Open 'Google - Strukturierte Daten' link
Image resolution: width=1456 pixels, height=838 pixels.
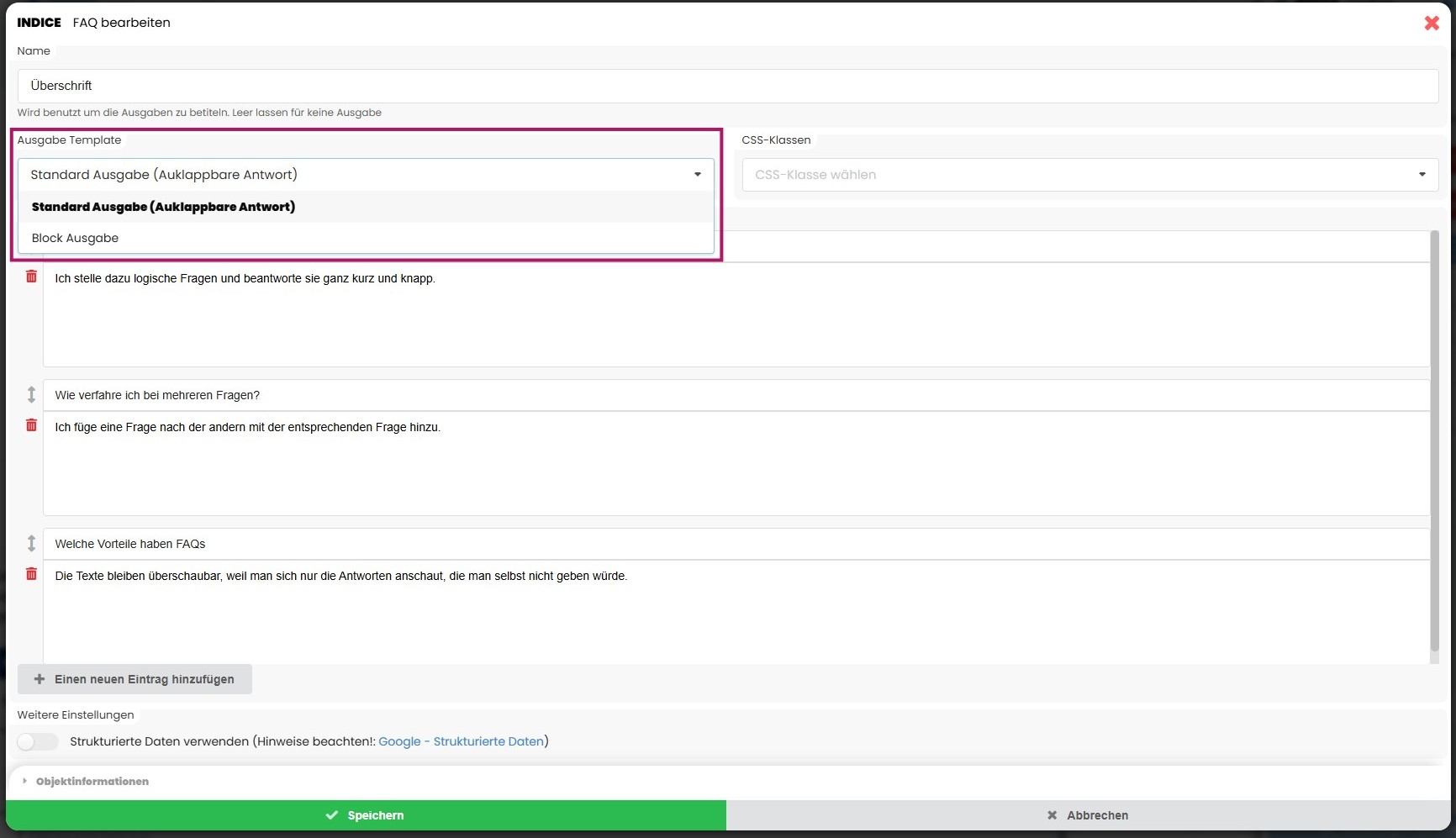tap(461, 741)
